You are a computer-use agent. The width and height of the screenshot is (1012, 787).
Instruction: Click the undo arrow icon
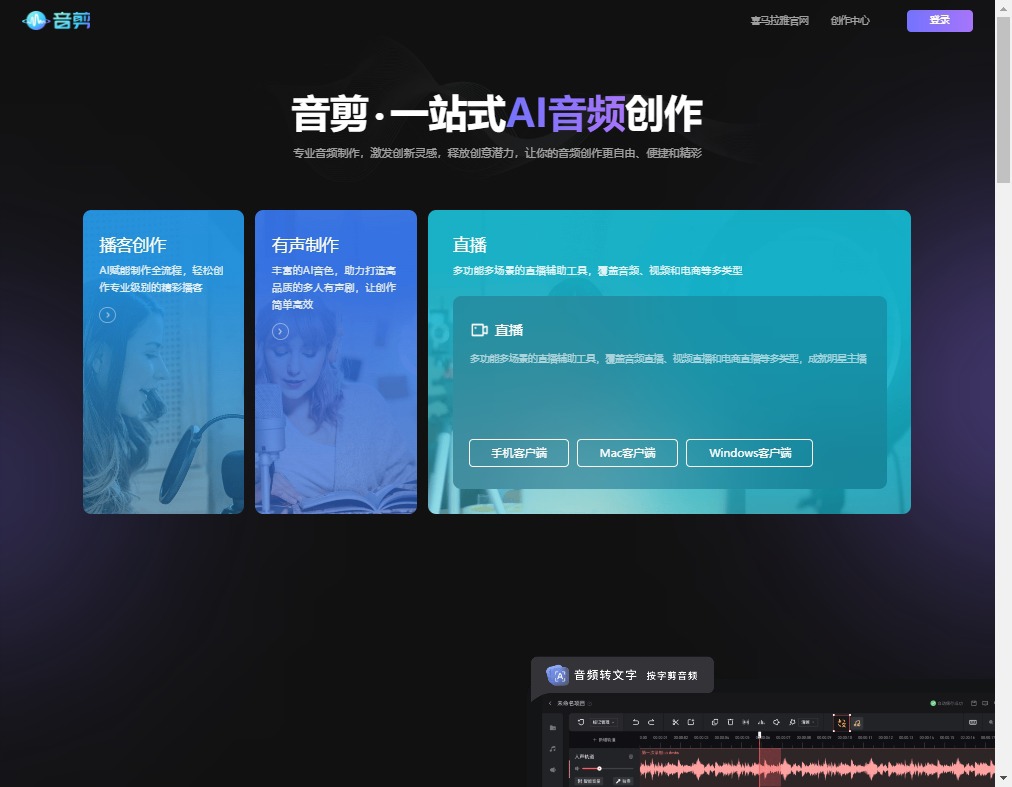[636, 722]
